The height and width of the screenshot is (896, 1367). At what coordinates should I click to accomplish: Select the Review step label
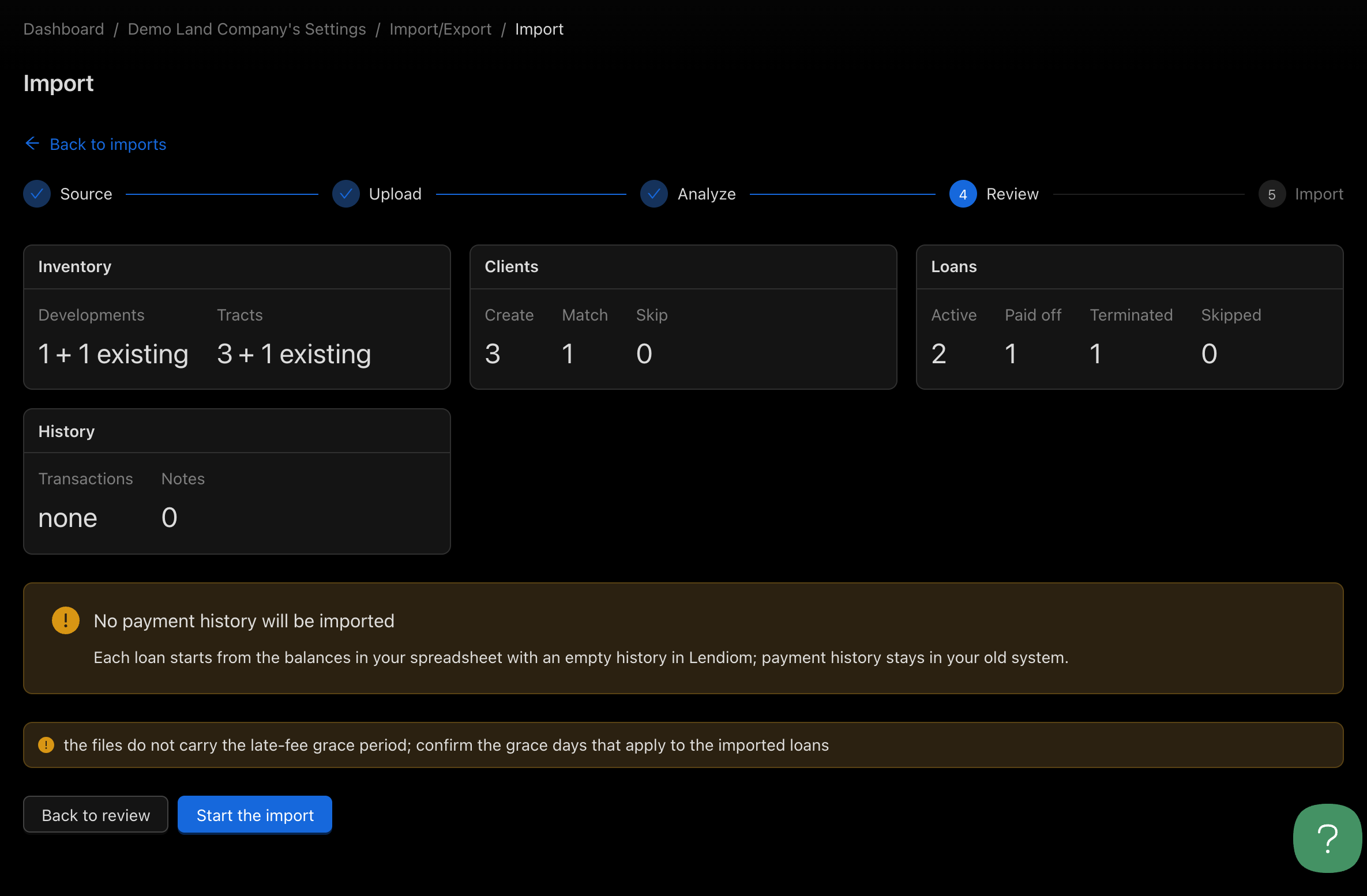point(1012,194)
